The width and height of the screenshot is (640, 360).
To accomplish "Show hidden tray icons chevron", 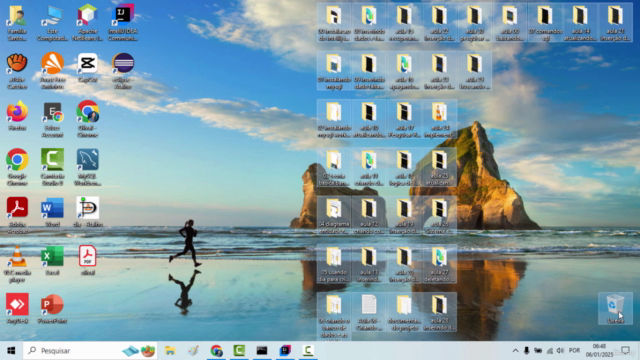I will click(515, 351).
